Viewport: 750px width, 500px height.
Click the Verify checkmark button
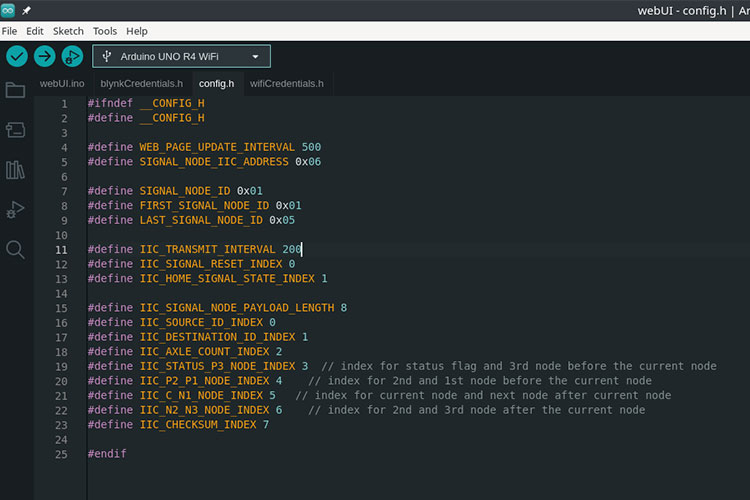tap(17, 56)
